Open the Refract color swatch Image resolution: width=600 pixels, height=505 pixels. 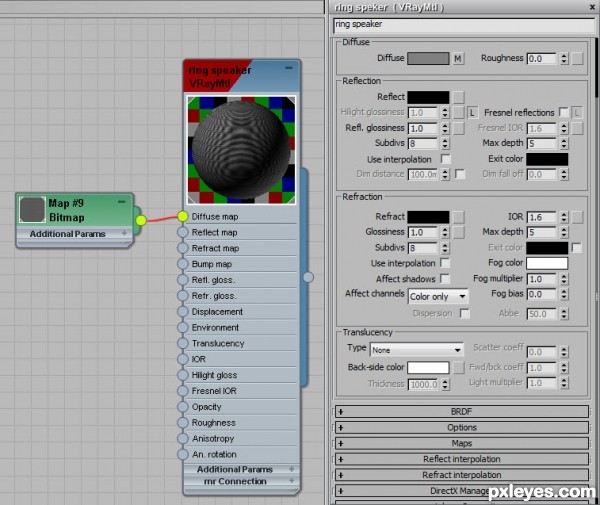pos(428,217)
